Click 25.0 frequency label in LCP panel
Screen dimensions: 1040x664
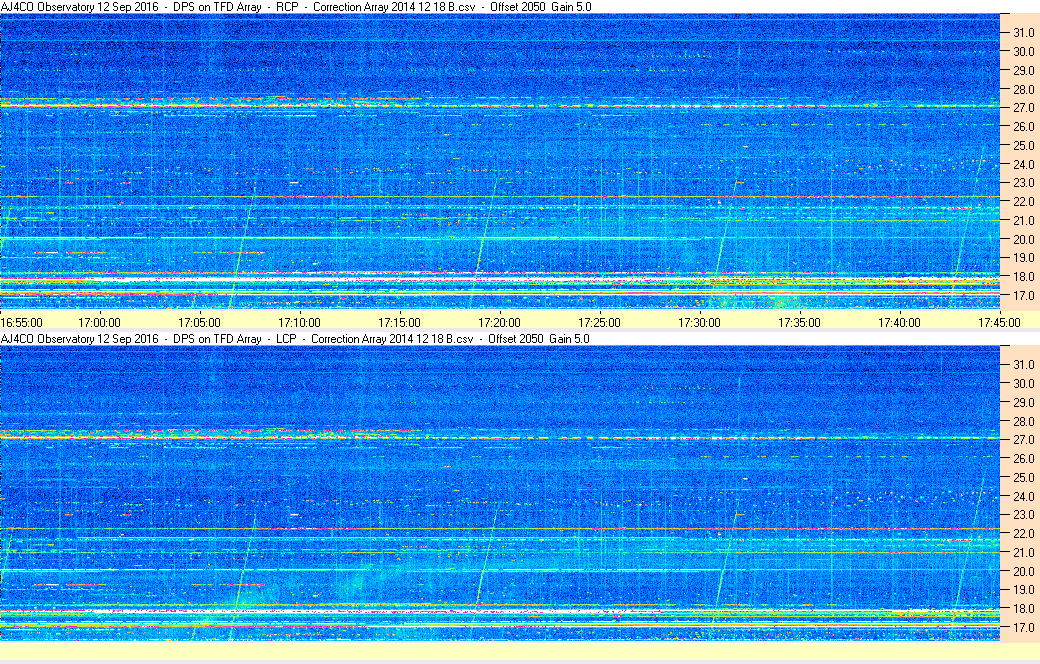tap(1024, 478)
